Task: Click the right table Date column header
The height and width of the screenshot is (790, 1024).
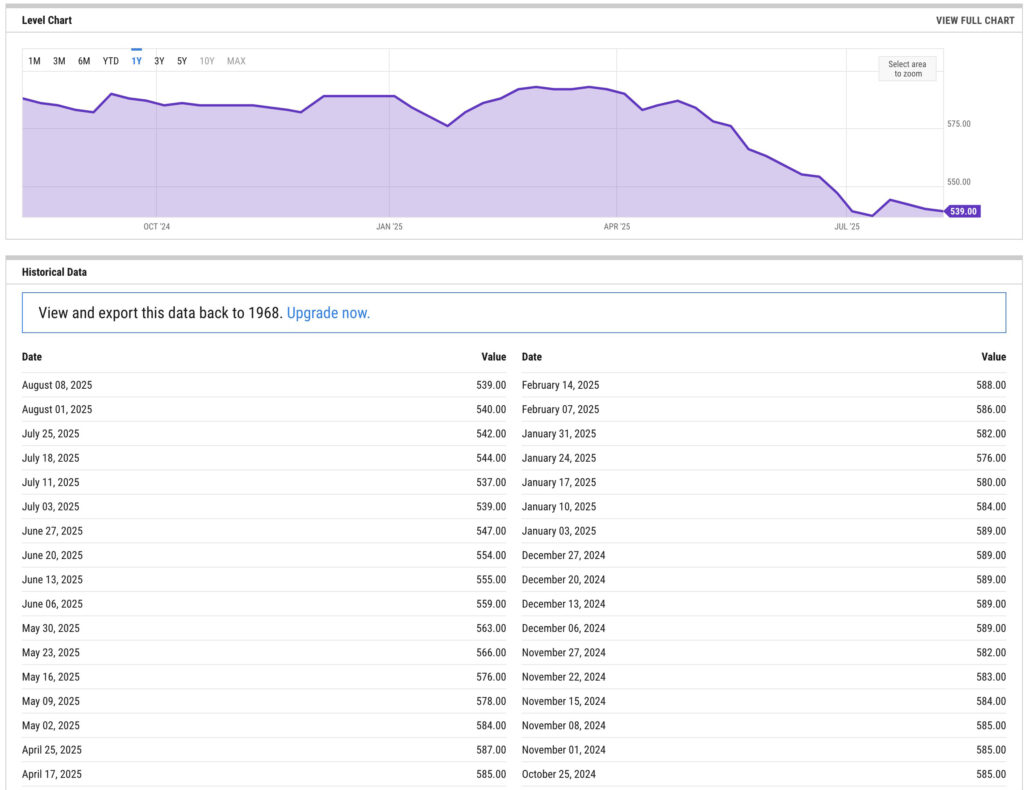Action: [532, 356]
